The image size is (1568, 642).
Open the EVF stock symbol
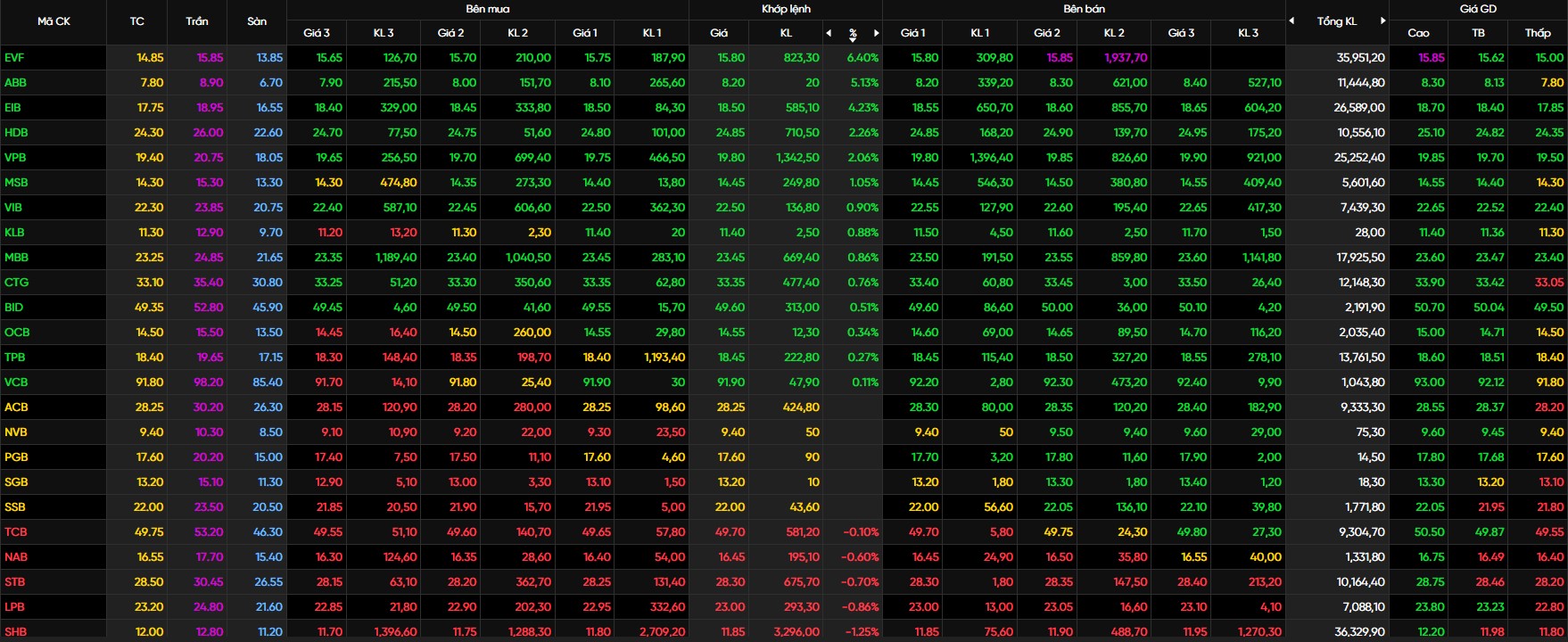[14, 57]
